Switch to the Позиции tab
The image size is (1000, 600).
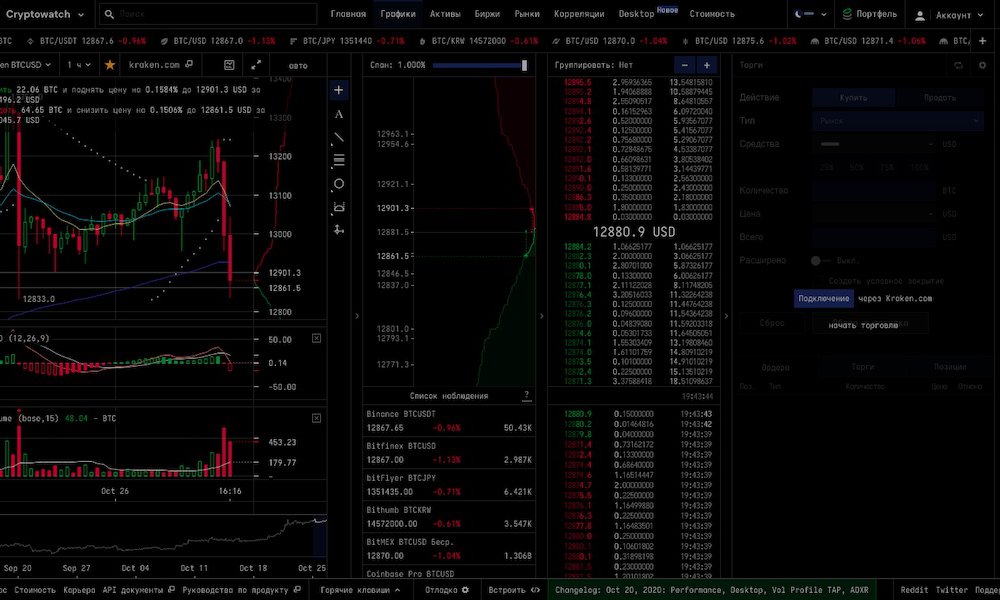tap(950, 367)
